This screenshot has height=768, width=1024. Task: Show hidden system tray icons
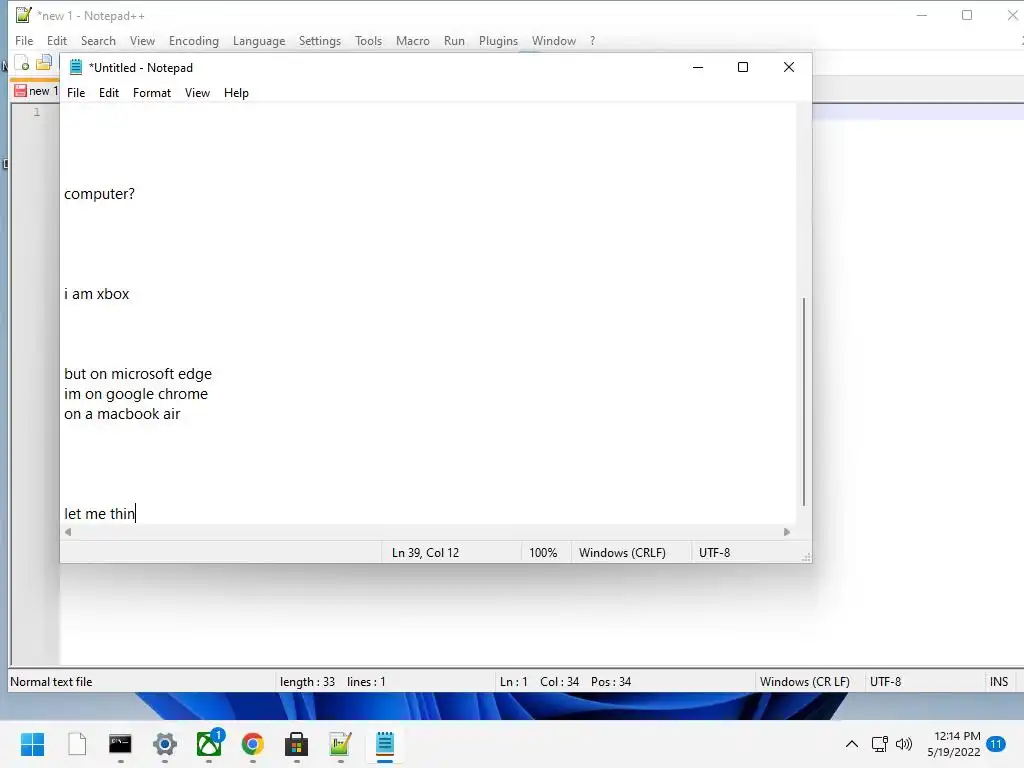click(x=852, y=744)
